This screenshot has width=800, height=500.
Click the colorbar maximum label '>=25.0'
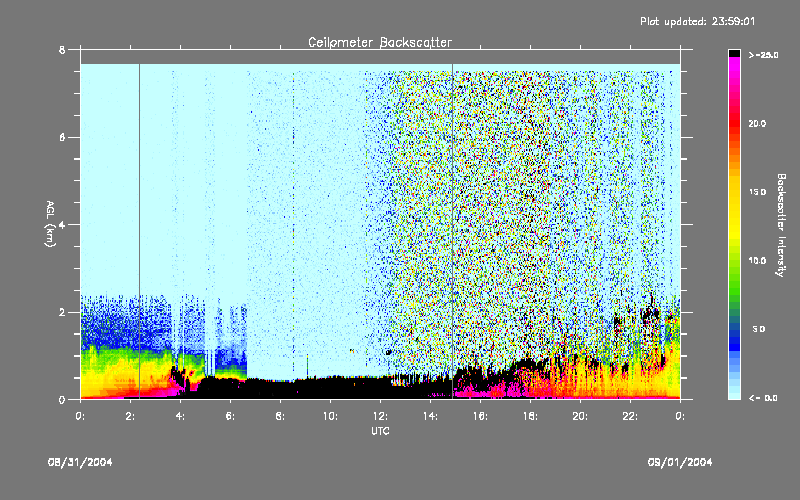[763, 55]
